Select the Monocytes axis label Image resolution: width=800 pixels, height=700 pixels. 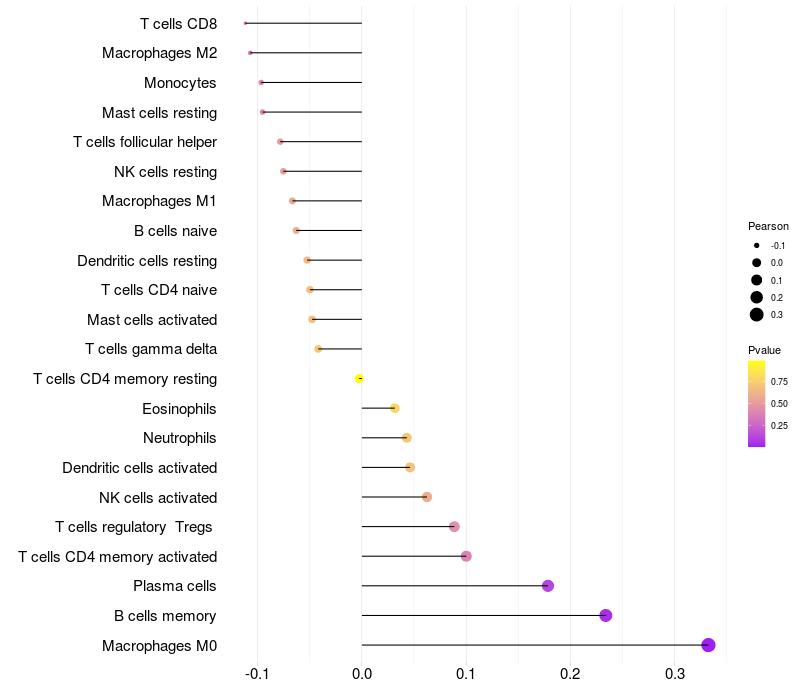(180, 82)
